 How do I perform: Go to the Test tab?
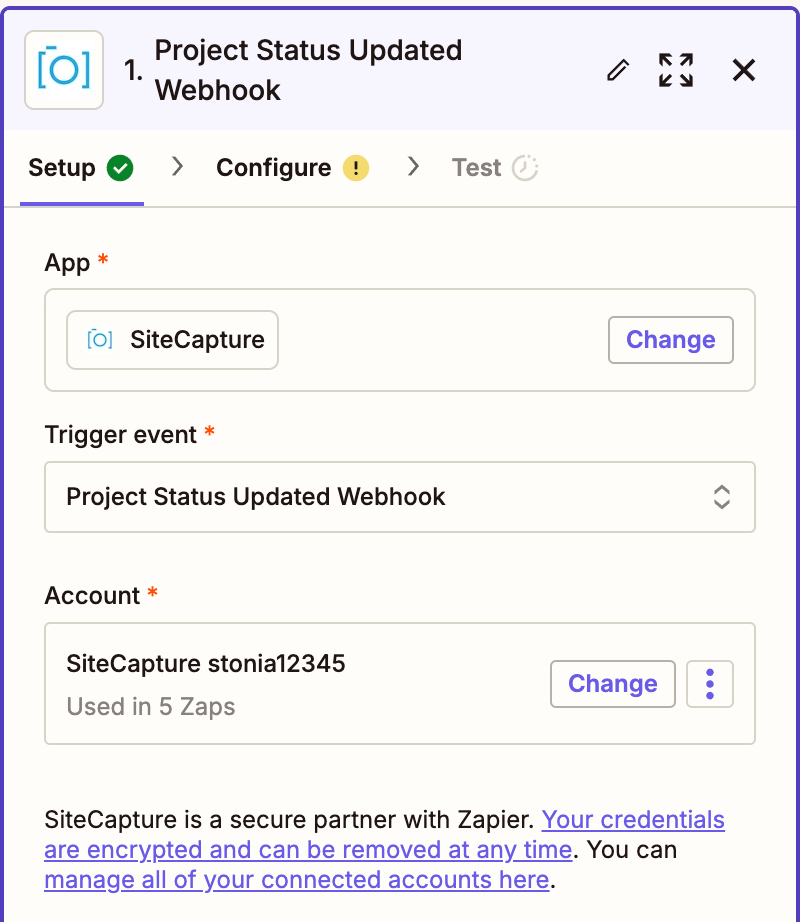[x=476, y=168]
